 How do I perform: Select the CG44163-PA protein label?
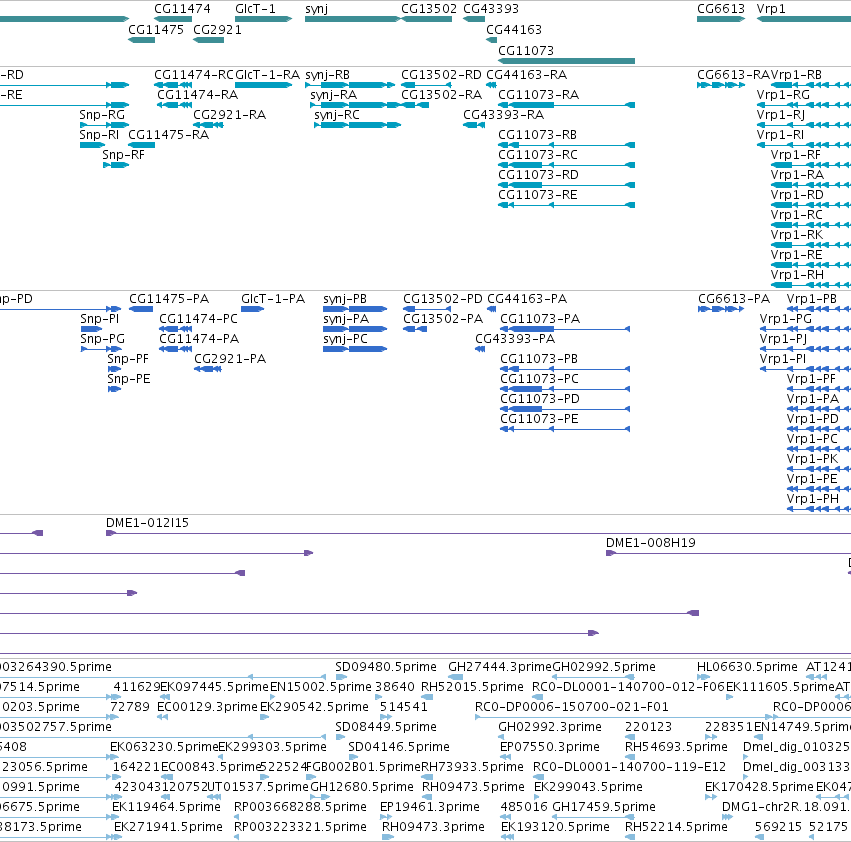coord(527,299)
